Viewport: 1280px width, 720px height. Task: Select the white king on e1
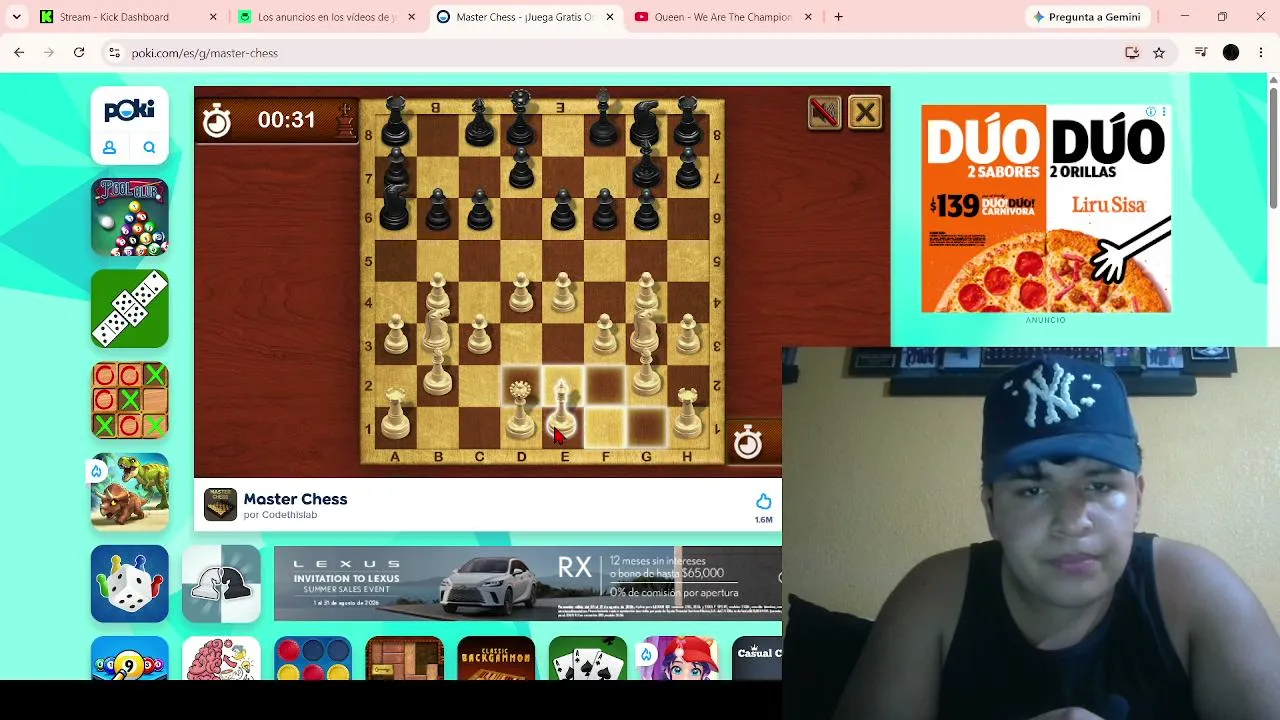point(563,408)
